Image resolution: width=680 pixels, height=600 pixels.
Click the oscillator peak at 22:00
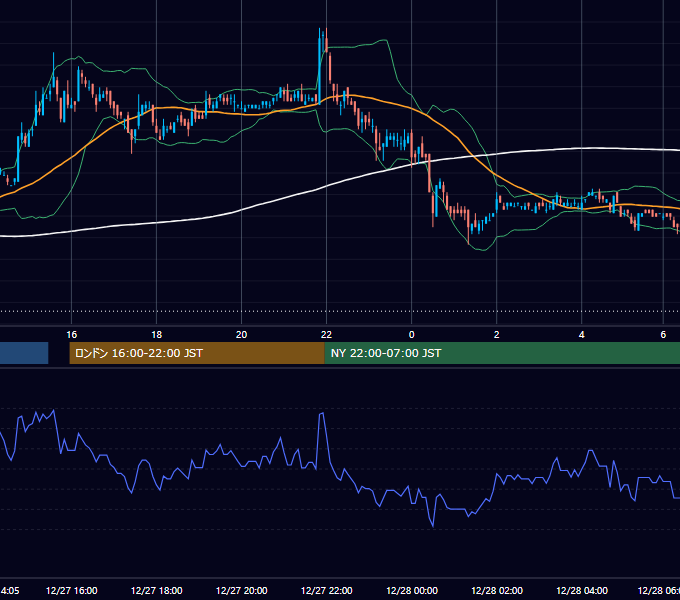pyautogui.click(x=322, y=414)
